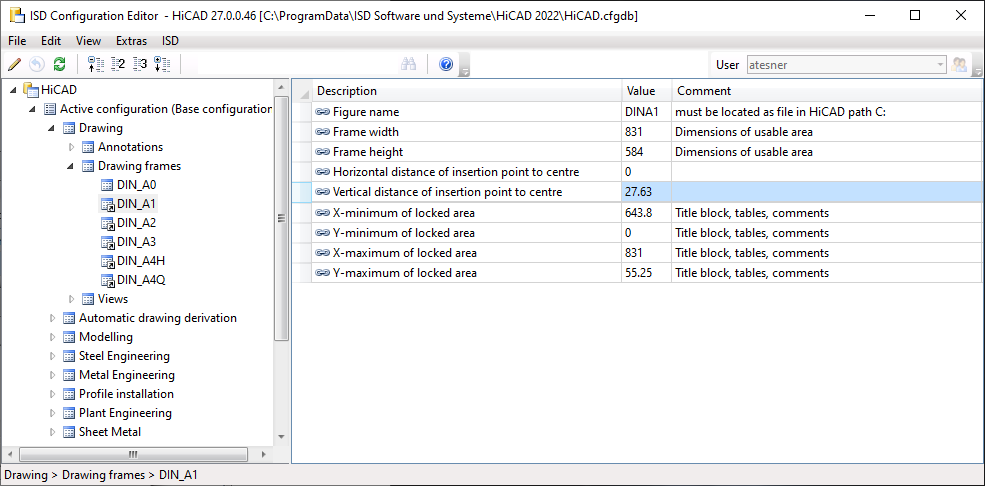Click tree horizontal scrollbar right arrow
Image resolution: width=985 pixels, height=486 pixels.
click(264, 454)
